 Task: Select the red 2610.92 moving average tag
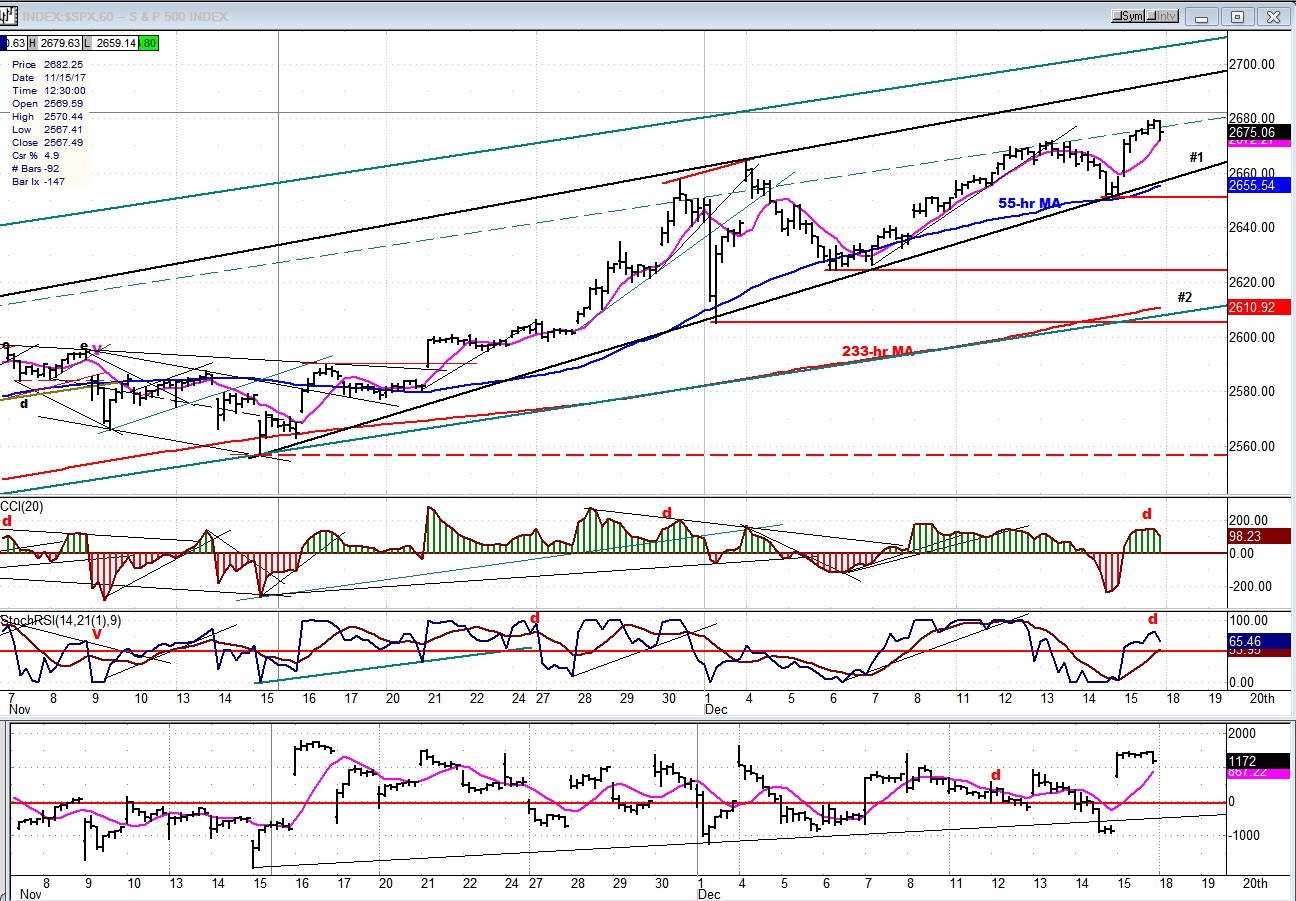1259,307
